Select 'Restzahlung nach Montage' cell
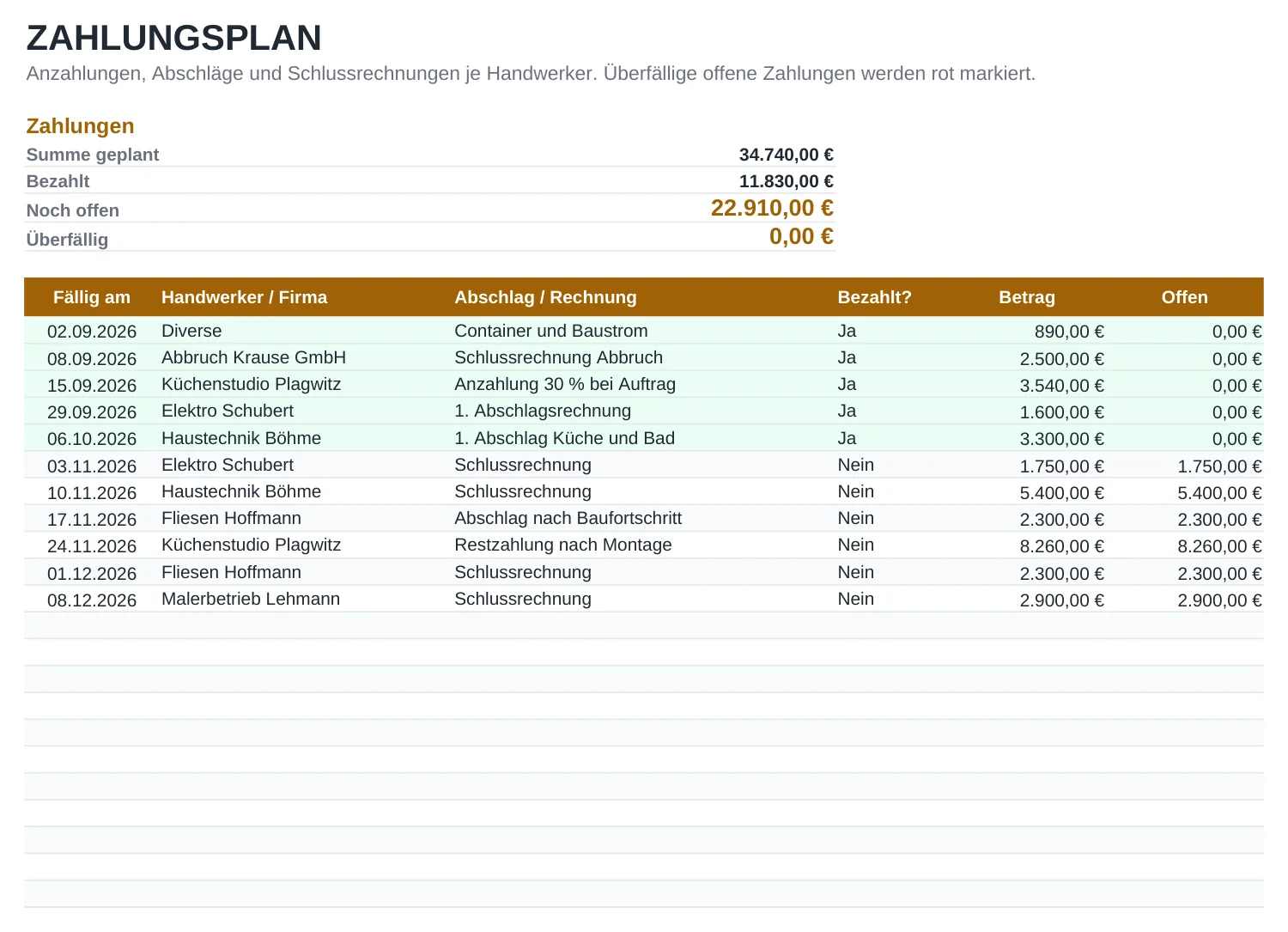Viewport: 1288px width, 932px height. pyautogui.click(x=562, y=545)
